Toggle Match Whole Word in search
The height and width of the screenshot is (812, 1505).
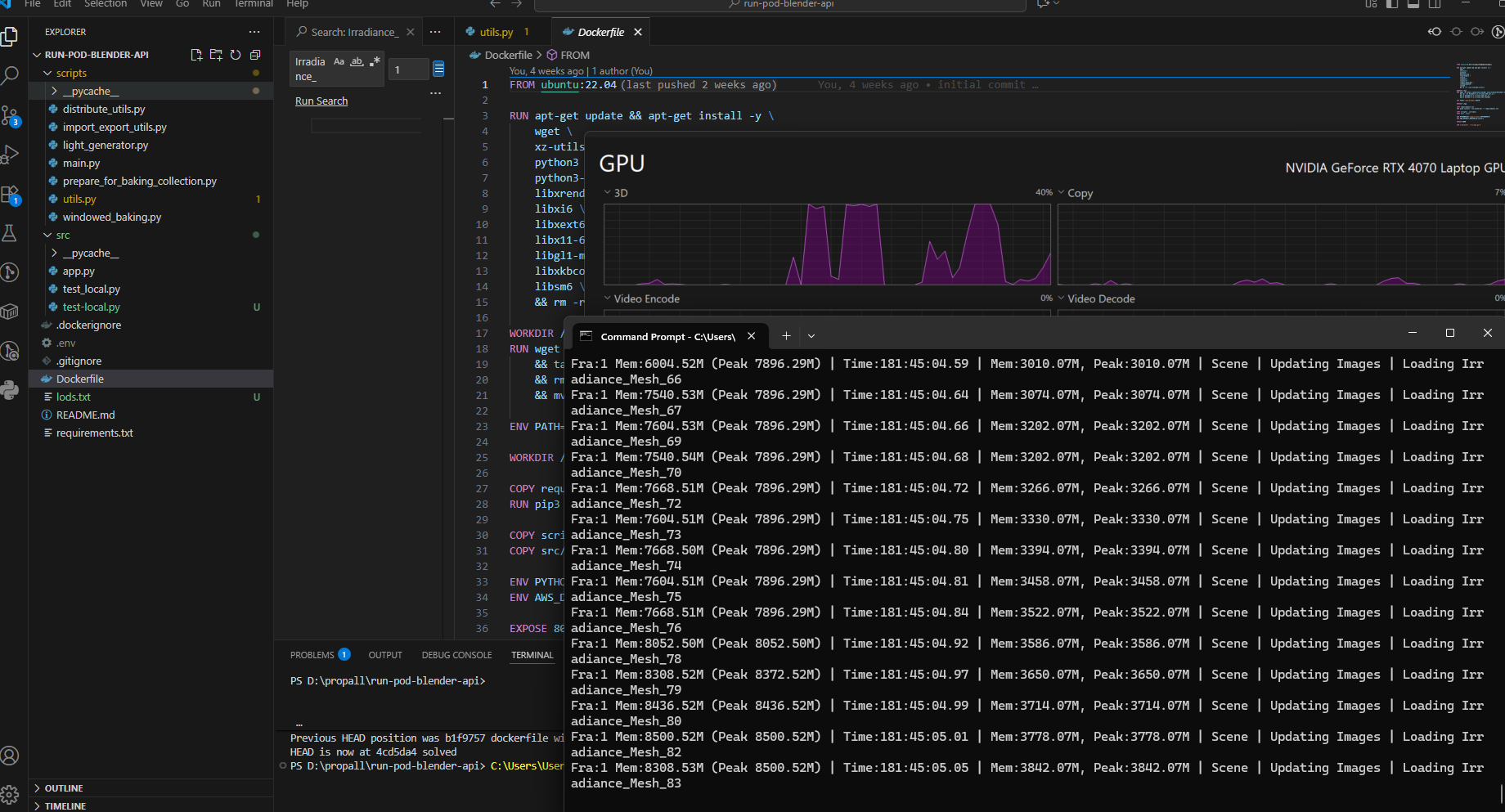(x=357, y=61)
